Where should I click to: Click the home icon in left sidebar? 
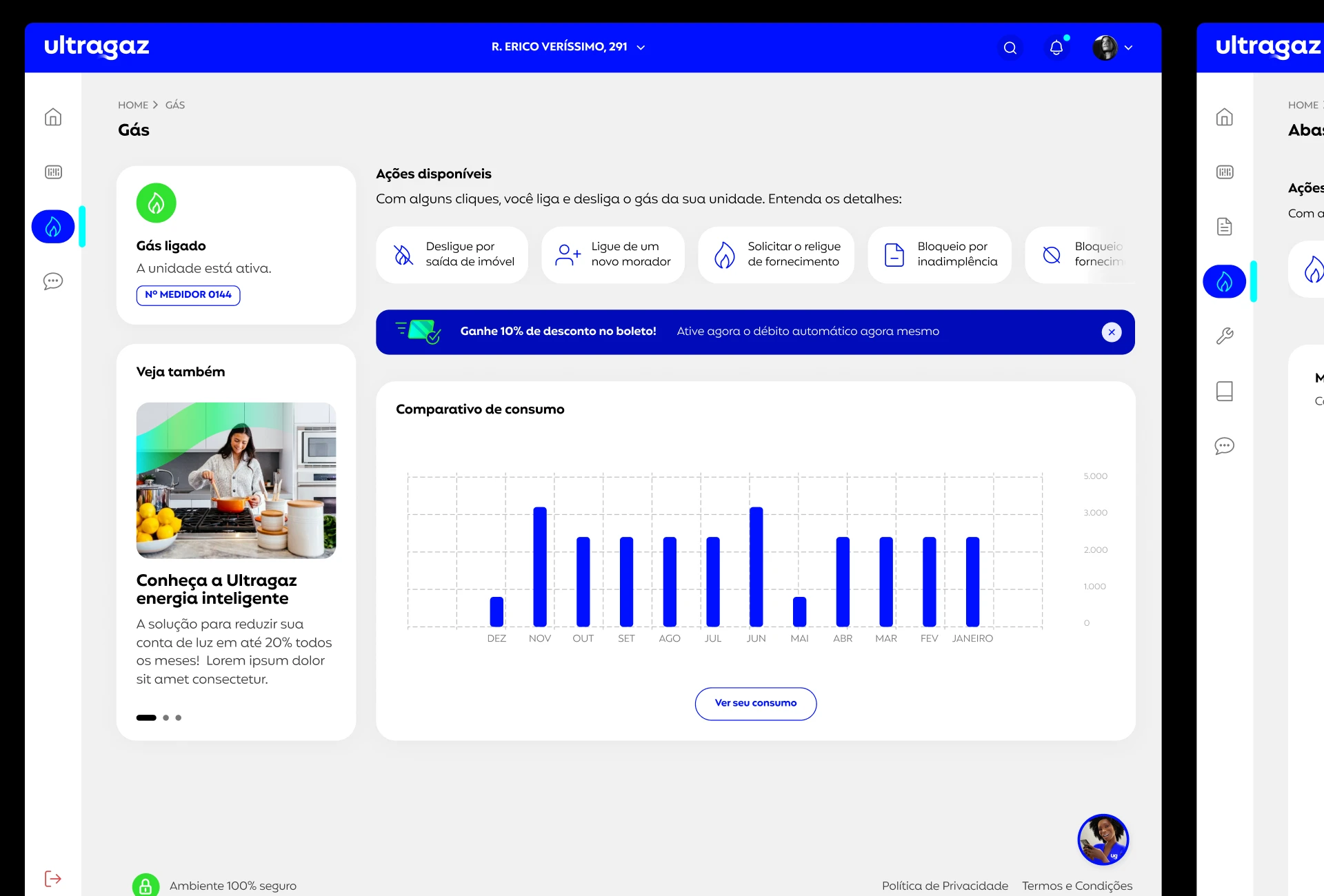coord(54,117)
